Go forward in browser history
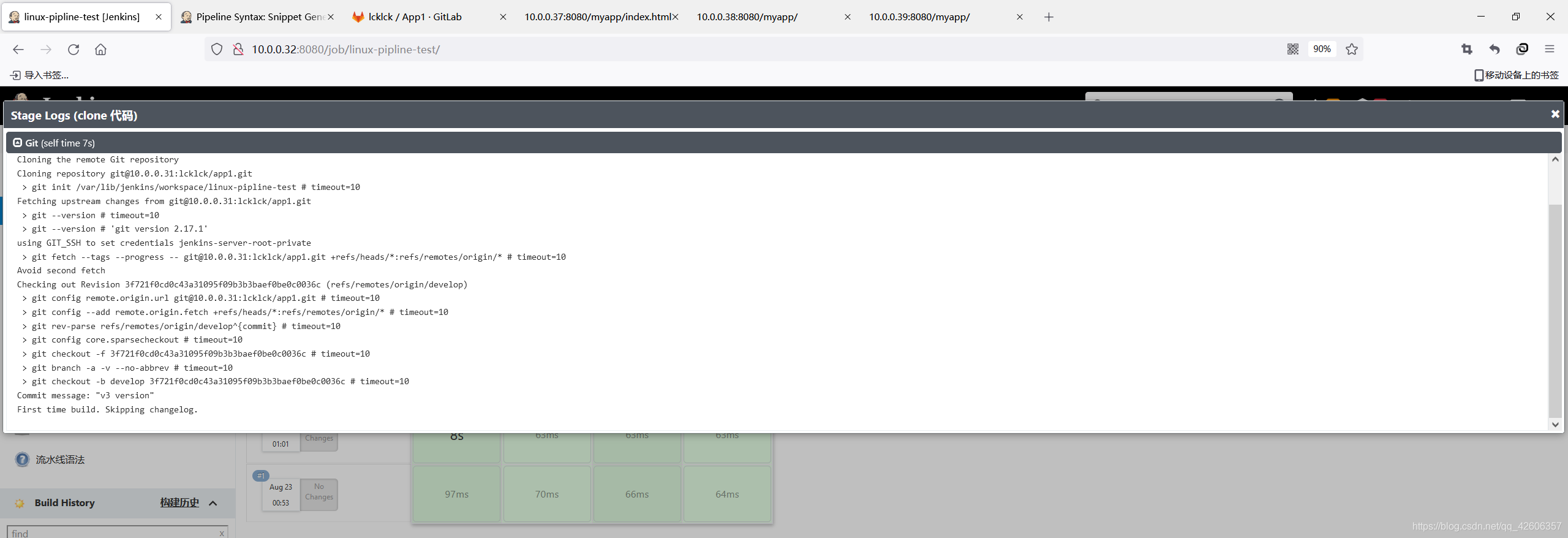1568x538 pixels. 46,49
